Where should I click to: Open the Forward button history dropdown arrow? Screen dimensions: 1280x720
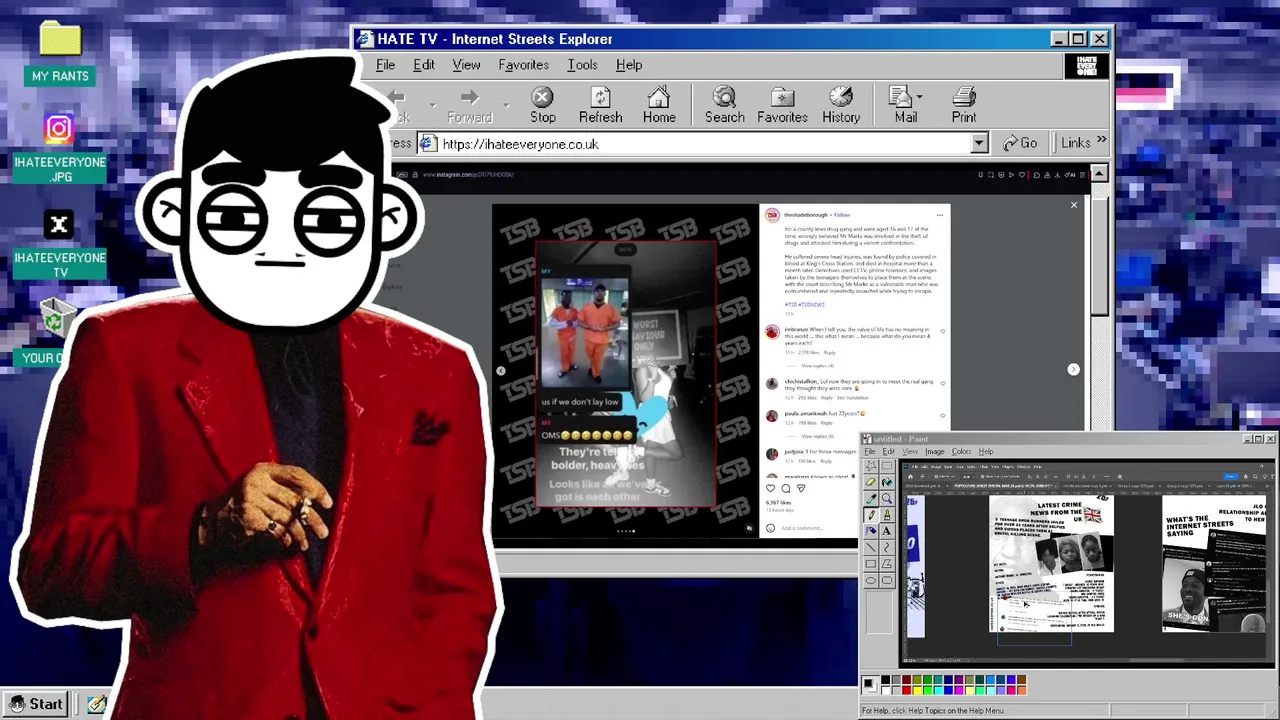click(506, 104)
